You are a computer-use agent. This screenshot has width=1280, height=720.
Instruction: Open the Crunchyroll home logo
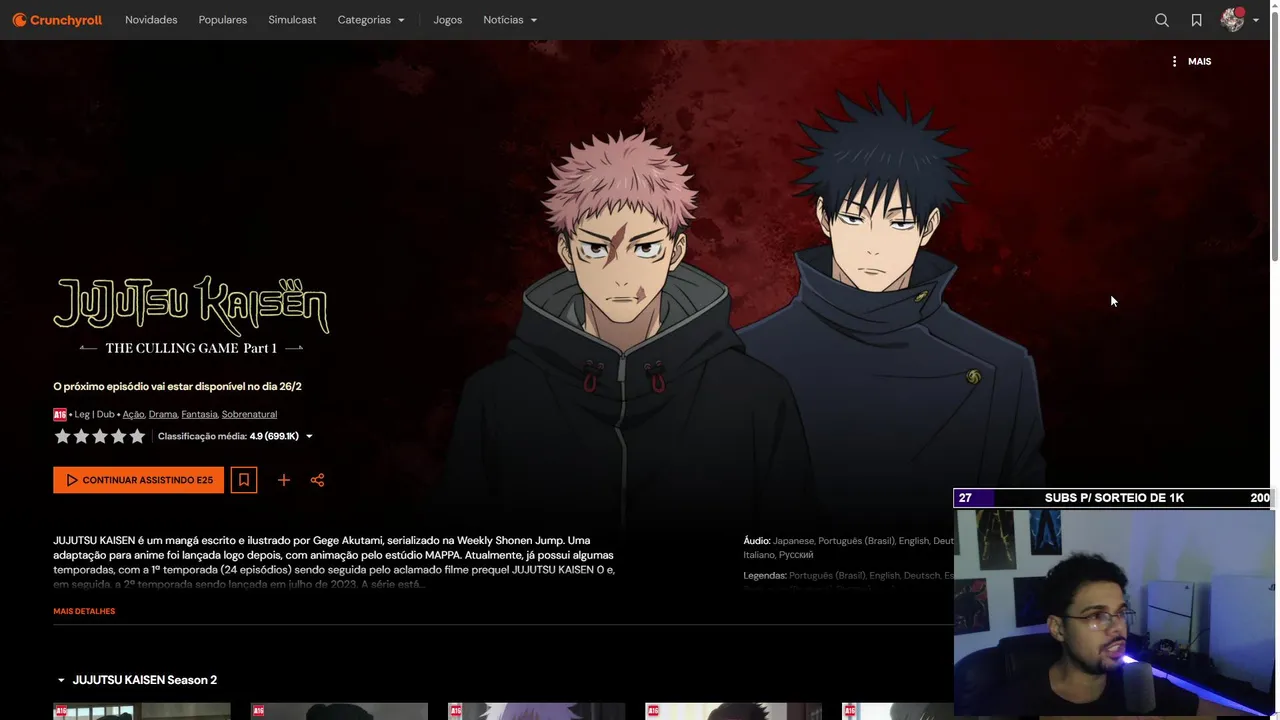pyautogui.click(x=57, y=20)
